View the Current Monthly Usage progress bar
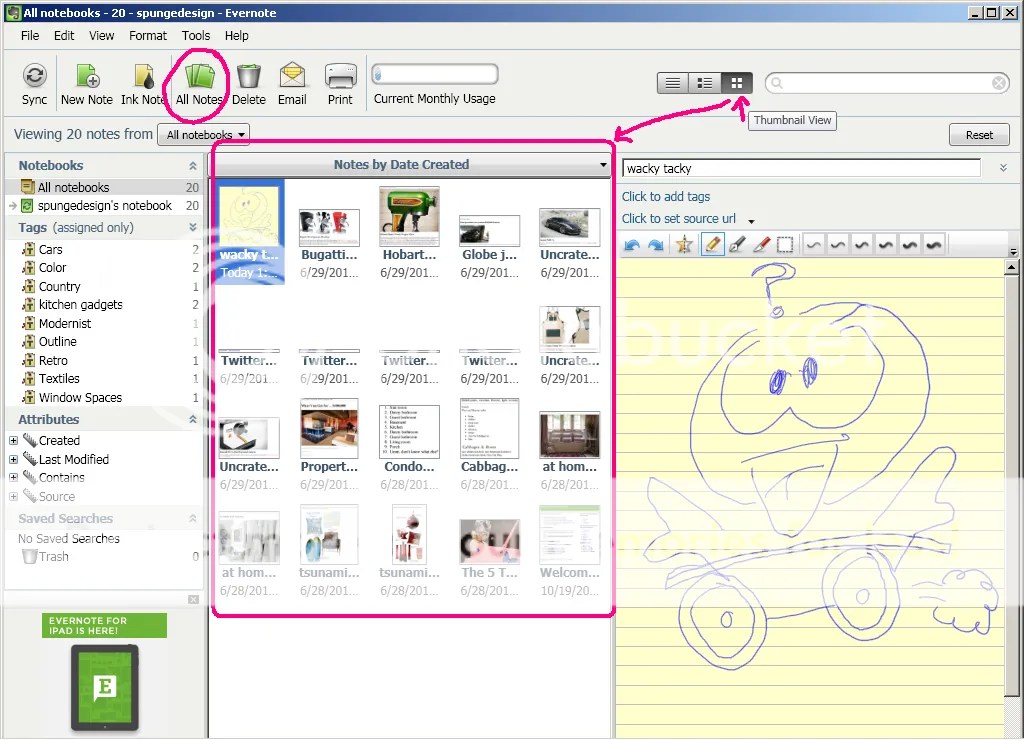The height and width of the screenshot is (740, 1024). pyautogui.click(x=435, y=74)
